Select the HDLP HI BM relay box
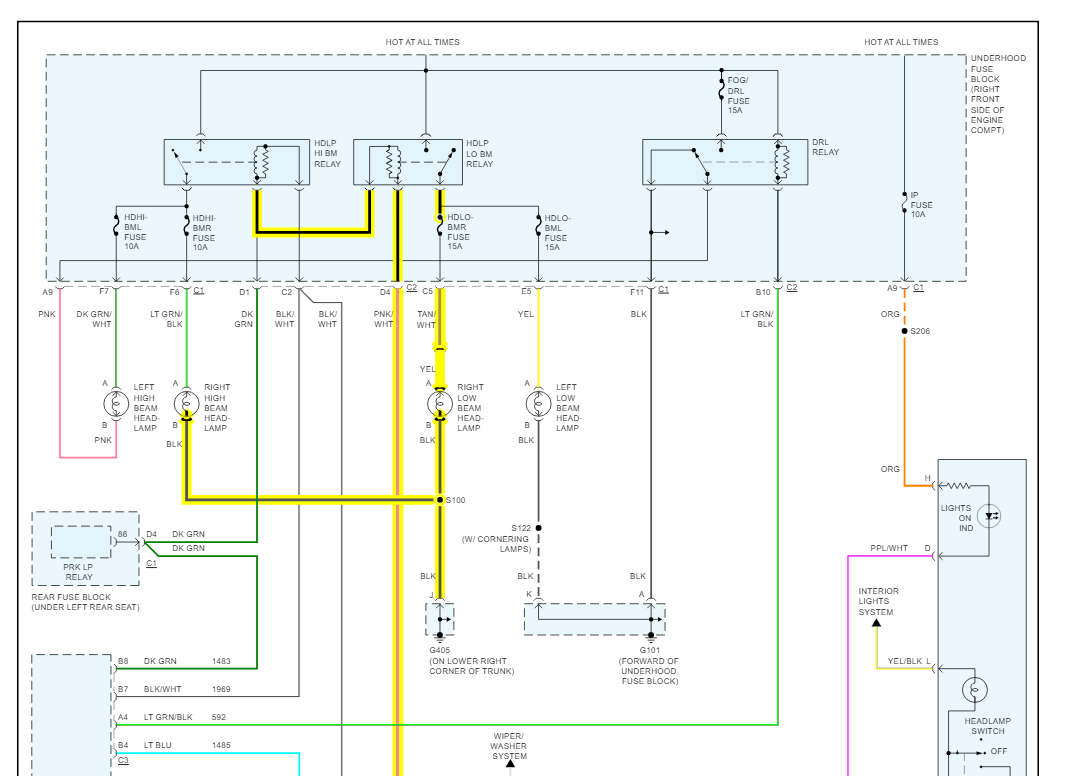This screenshot has height=776, width=1071. tap(237, 163)
